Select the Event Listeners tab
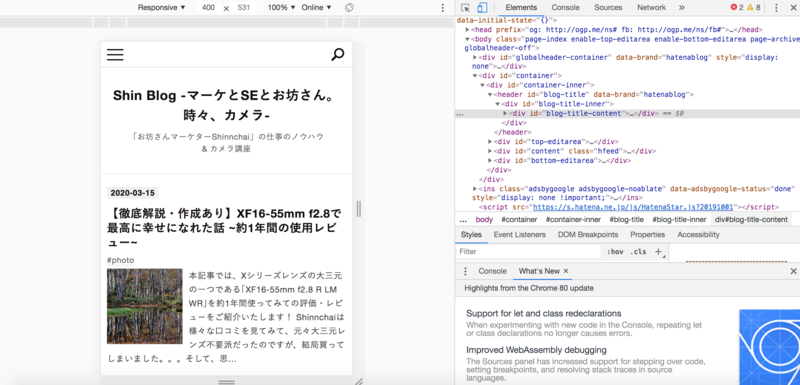800x385 pixels. point(519,235)
